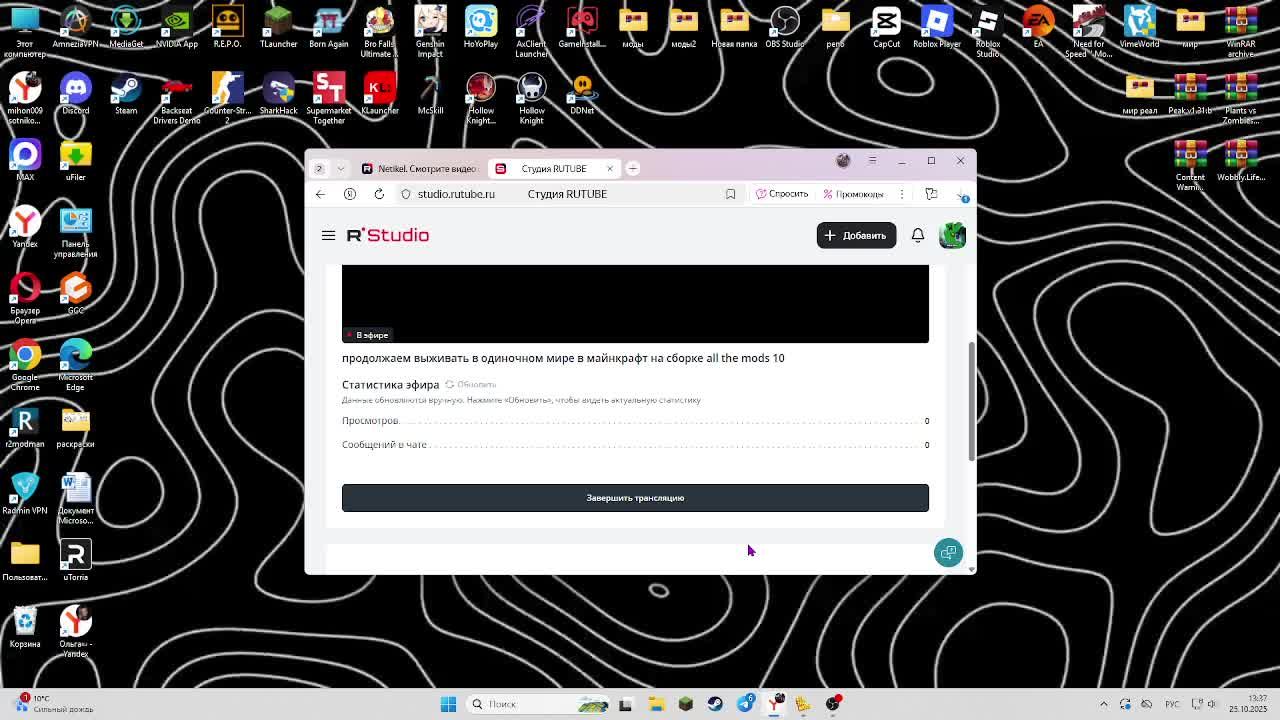
Task: Click Завершить трансляцию to end the stream
Action: 635,498
